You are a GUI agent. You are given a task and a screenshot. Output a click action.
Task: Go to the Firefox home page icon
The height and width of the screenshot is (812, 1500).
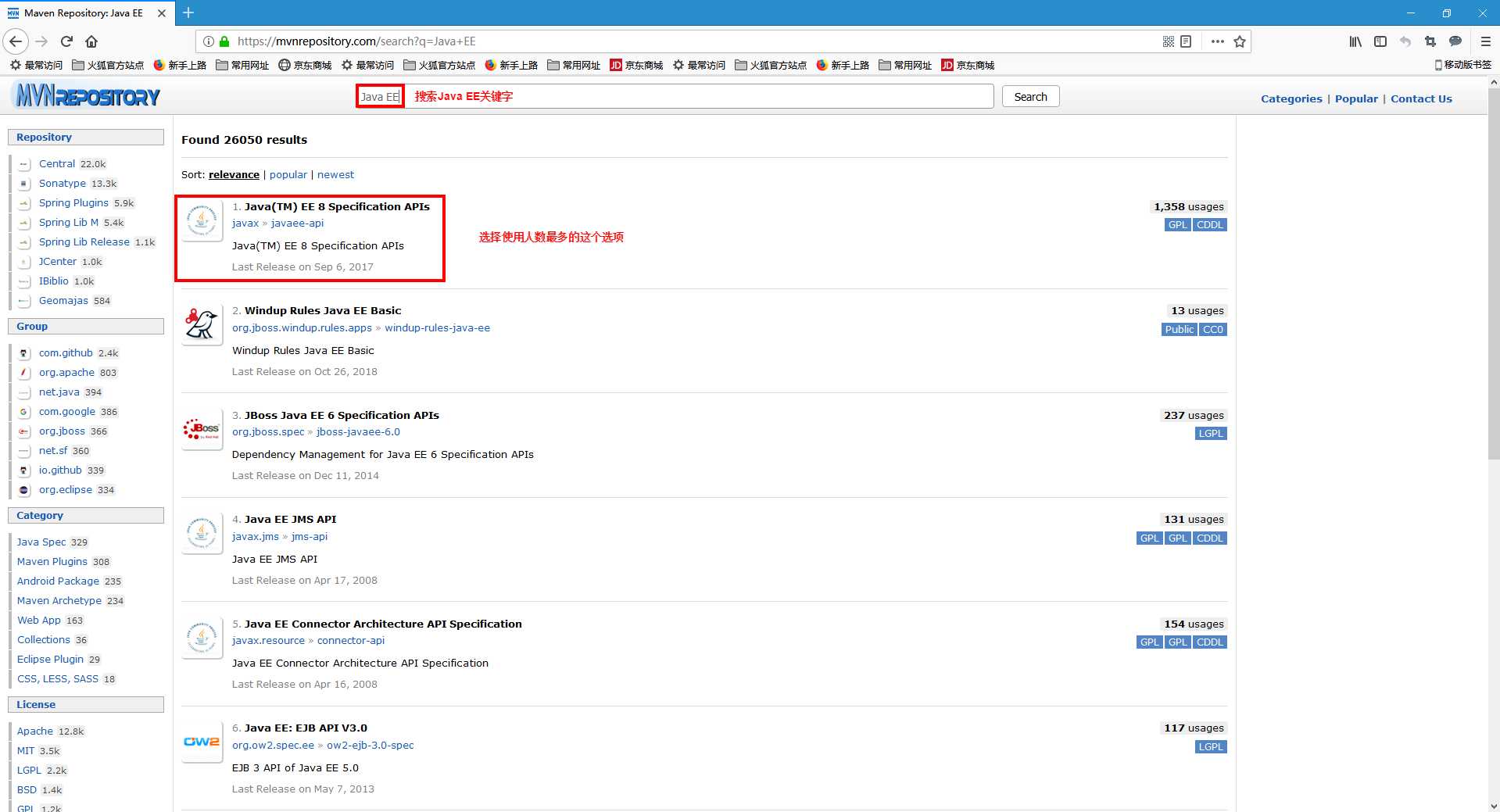pos(91,41)
